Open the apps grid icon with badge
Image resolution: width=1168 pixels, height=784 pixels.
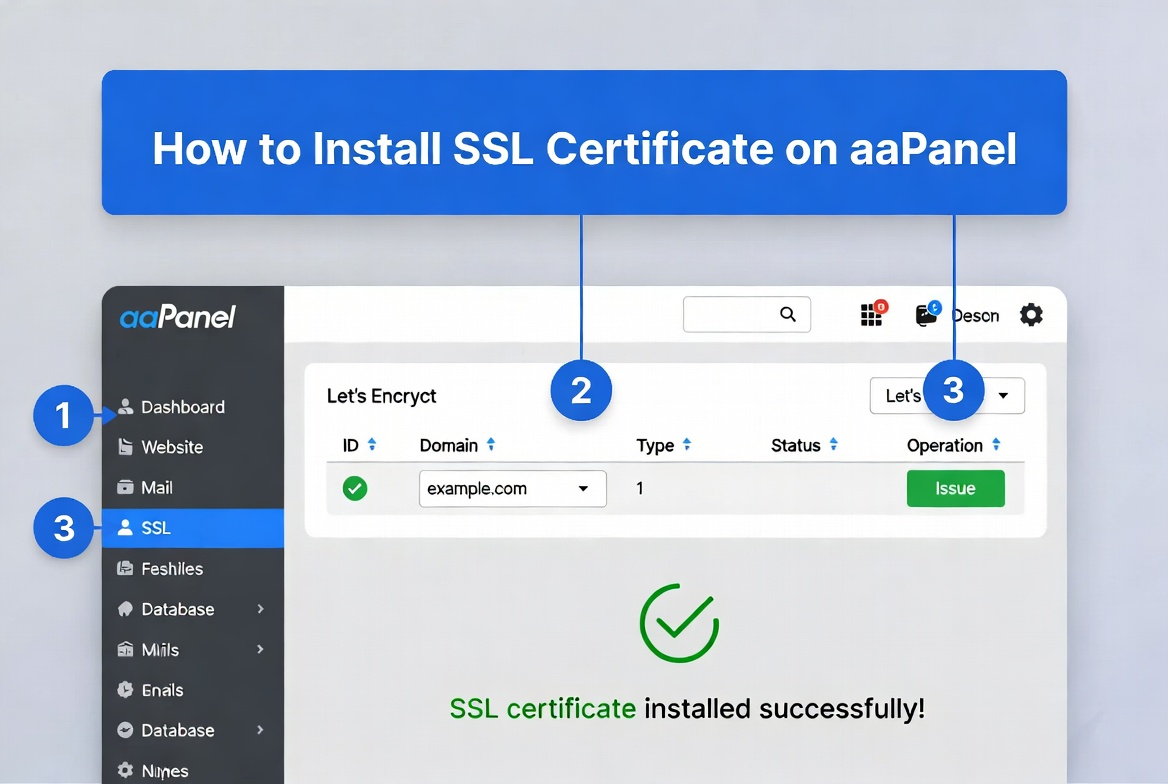click(x=873, y=314)
